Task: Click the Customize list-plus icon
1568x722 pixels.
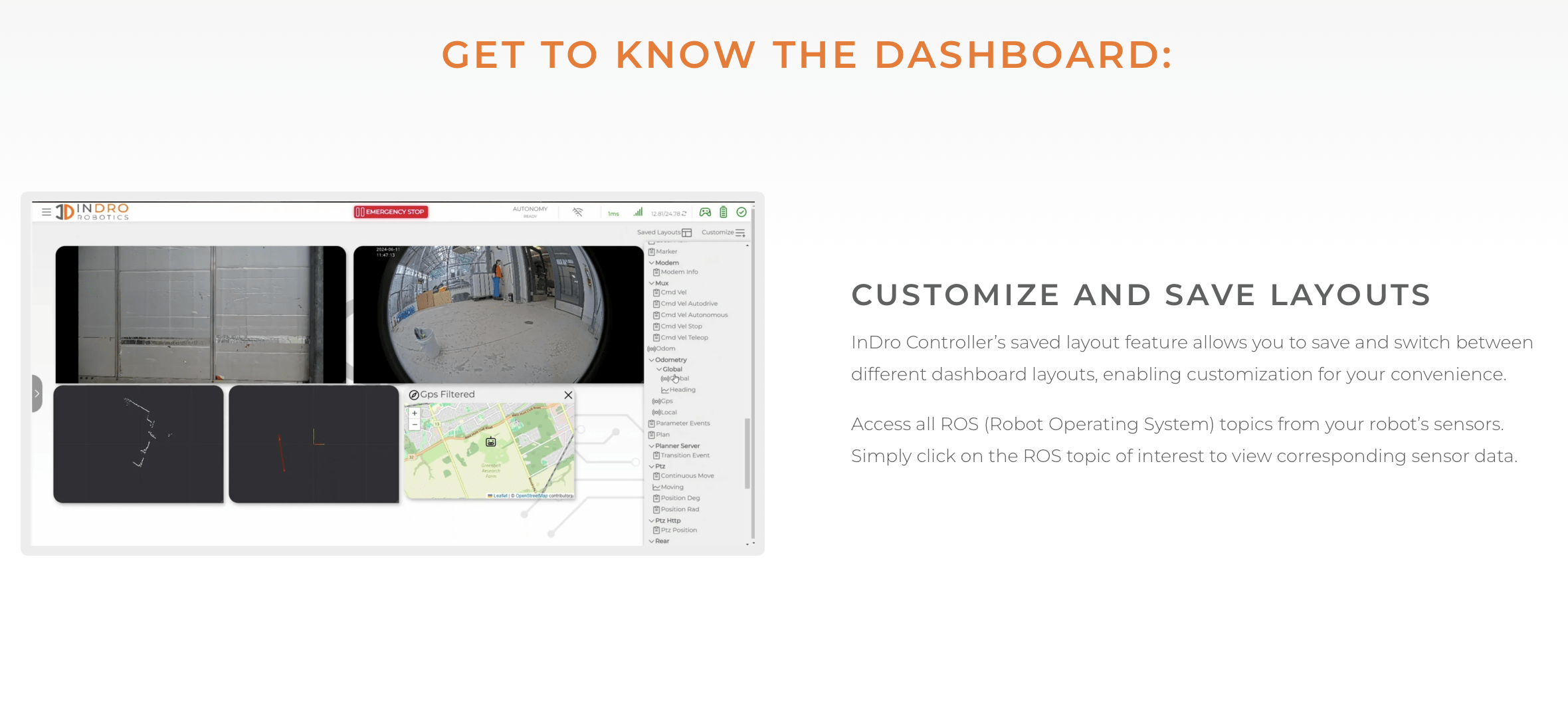Action: (x=740, y=233)
